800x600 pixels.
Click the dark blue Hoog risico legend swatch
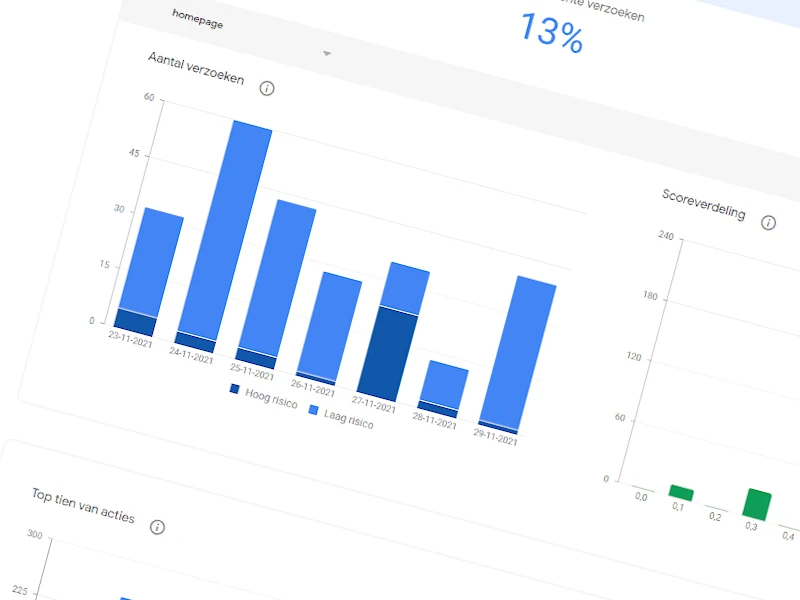click(234, 389)
